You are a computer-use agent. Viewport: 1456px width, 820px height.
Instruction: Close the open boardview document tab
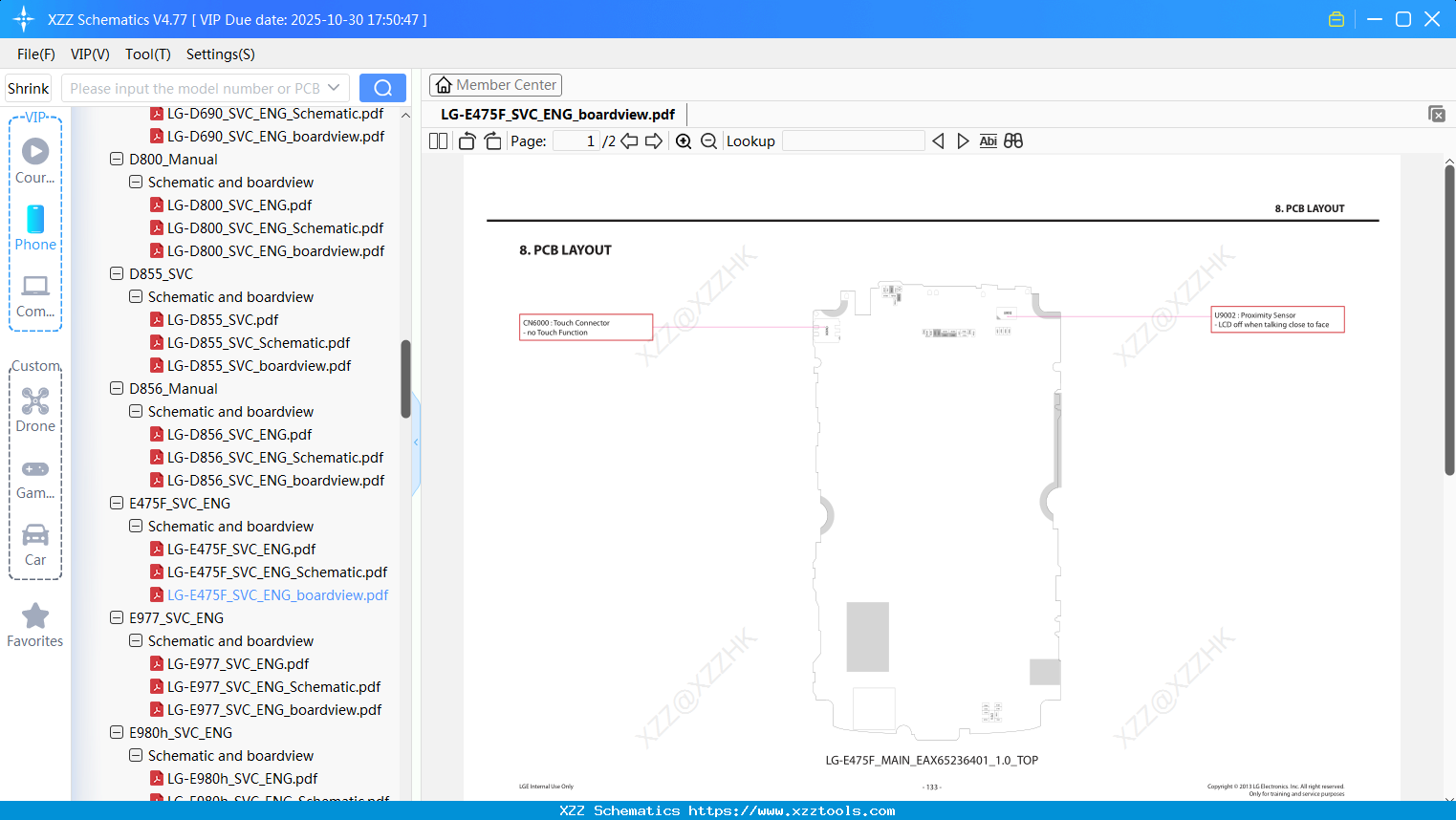(1437, 114)
